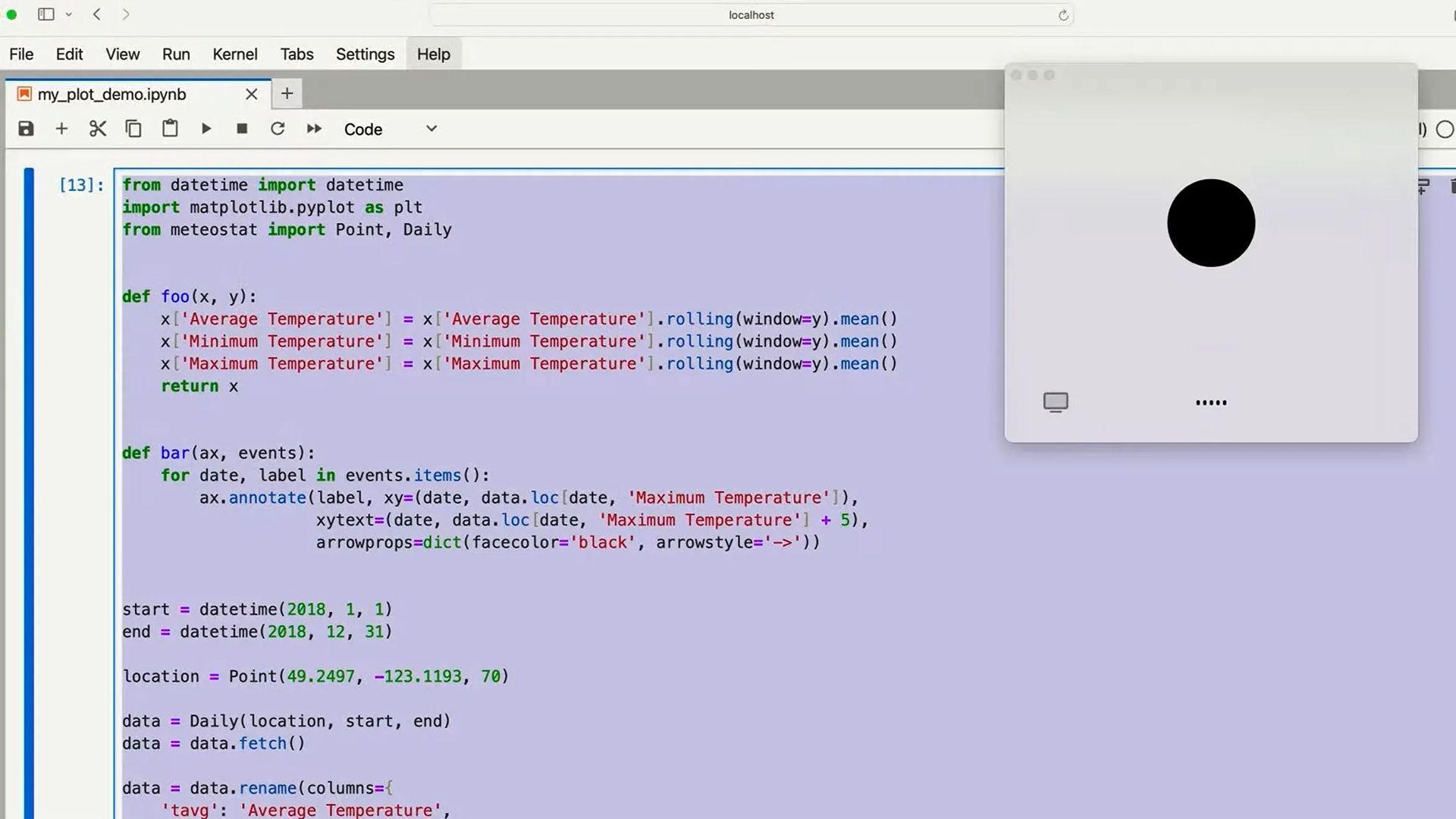Open a new launcher tab with the plus button
Screen dimensions: 1456x819
[287, 93]
